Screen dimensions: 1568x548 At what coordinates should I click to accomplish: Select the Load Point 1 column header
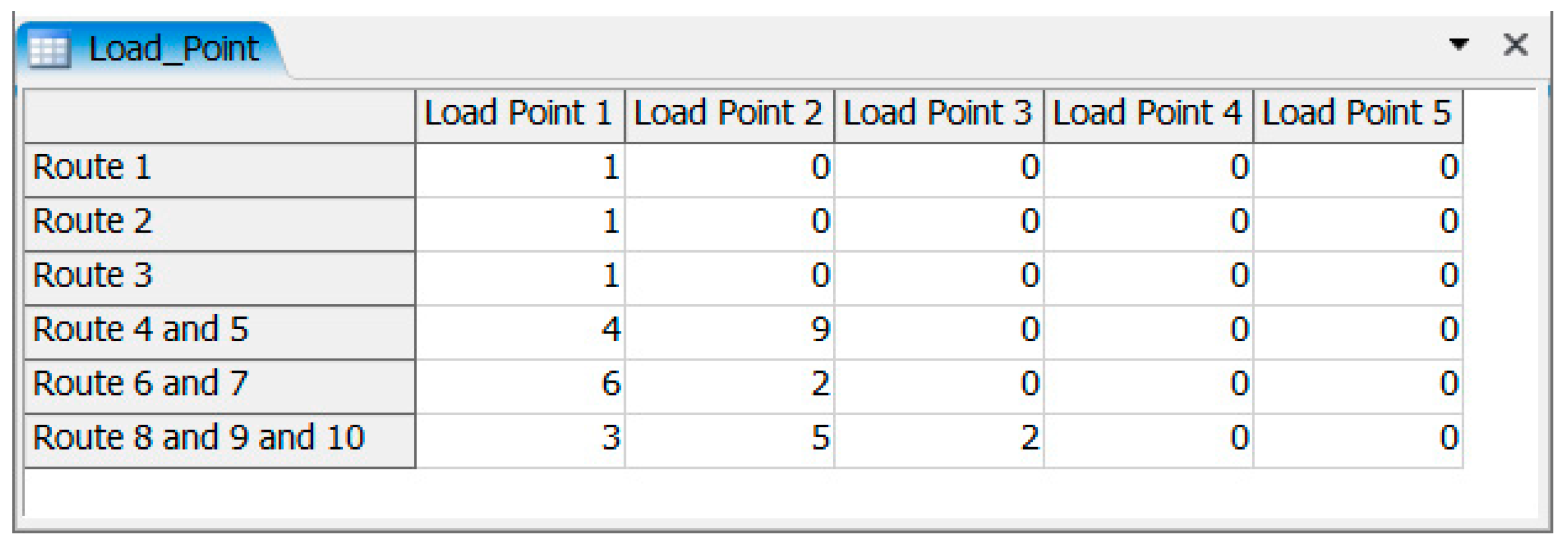pos(519,114)
